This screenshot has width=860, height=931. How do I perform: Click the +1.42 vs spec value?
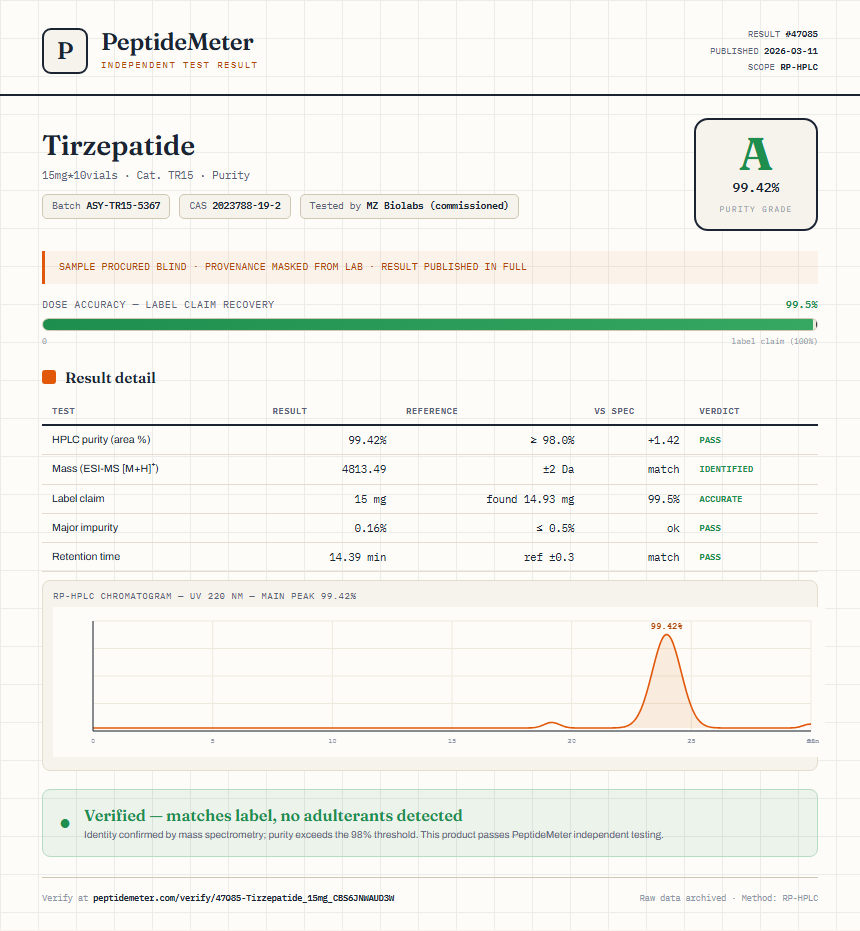point(663,440)
